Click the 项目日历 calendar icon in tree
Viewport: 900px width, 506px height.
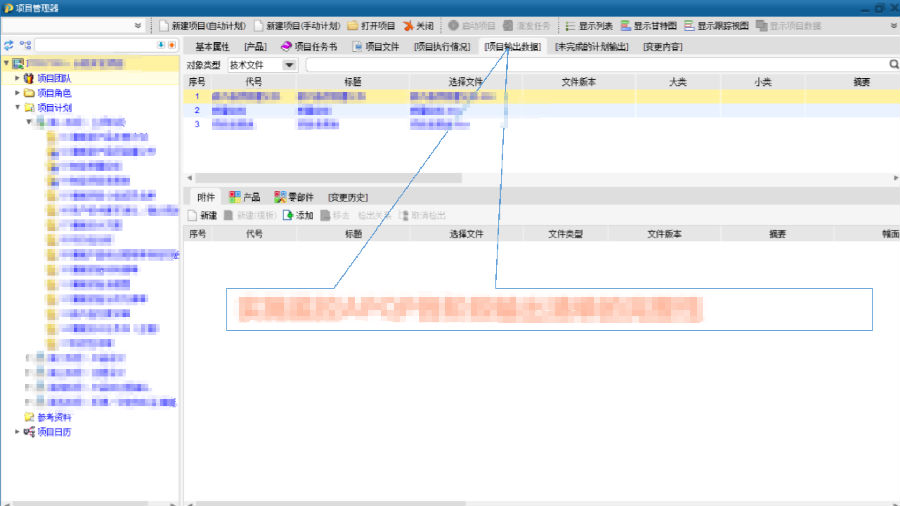pos(29,432)
